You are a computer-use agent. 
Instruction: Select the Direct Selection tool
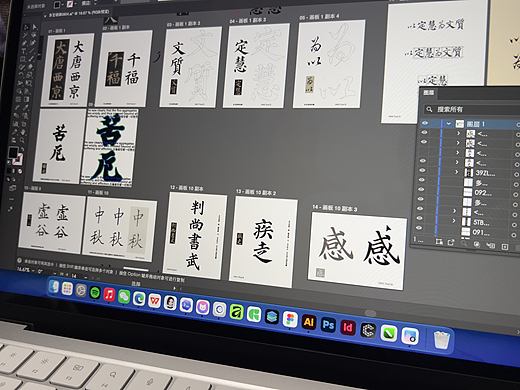coord(34,28)
